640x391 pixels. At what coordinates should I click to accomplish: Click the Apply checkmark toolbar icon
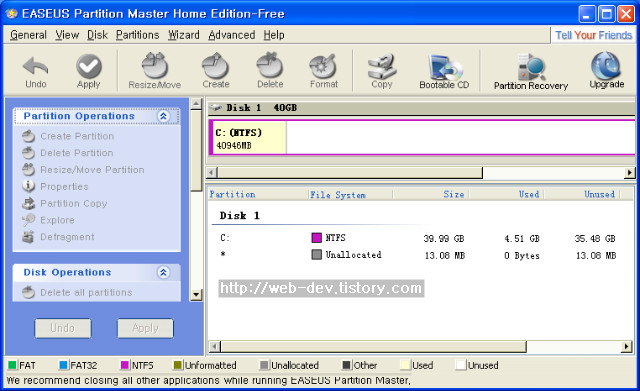[x=89, y=66]
